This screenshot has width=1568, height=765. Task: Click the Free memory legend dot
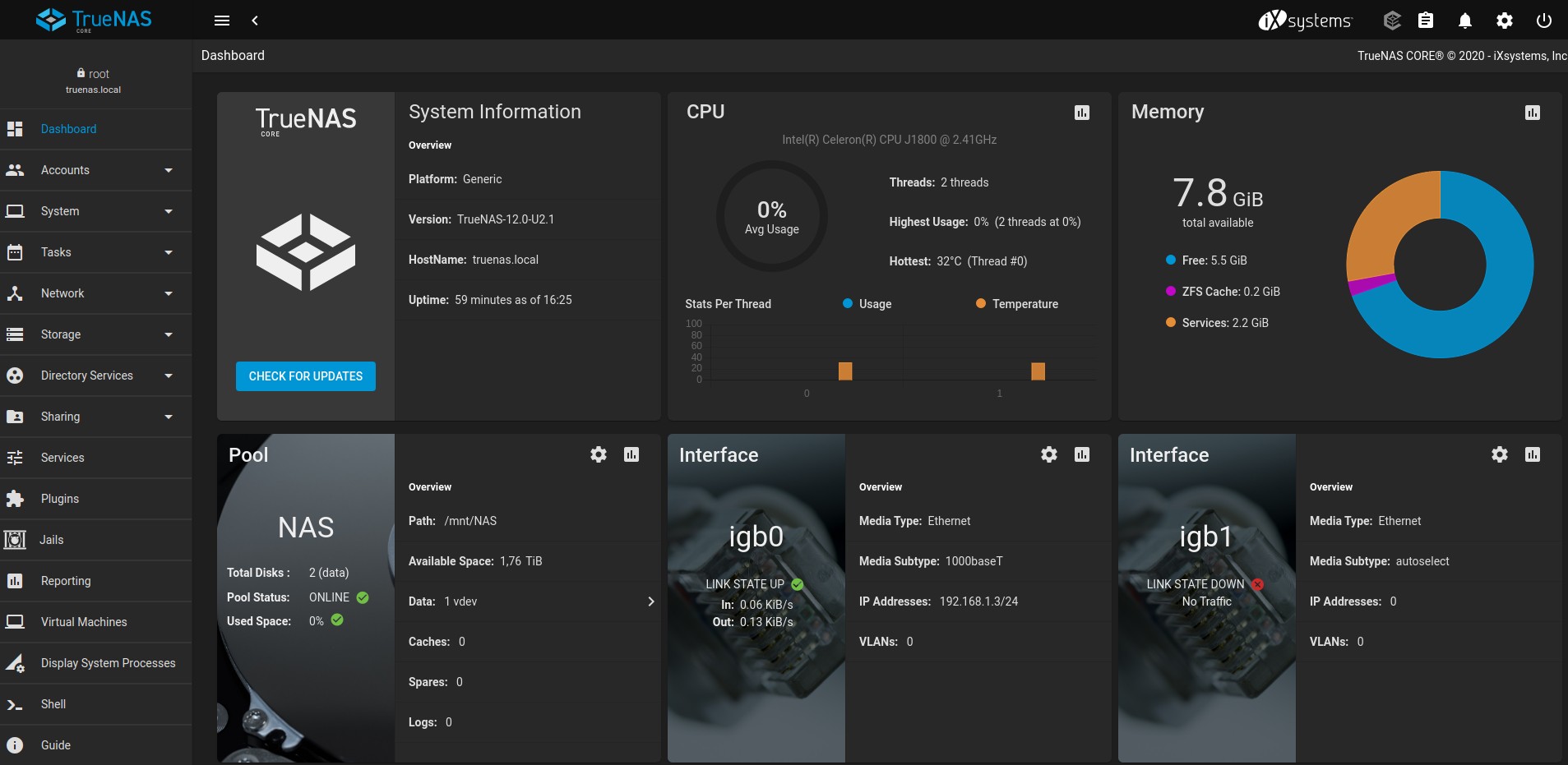(x=1171, y=260)
